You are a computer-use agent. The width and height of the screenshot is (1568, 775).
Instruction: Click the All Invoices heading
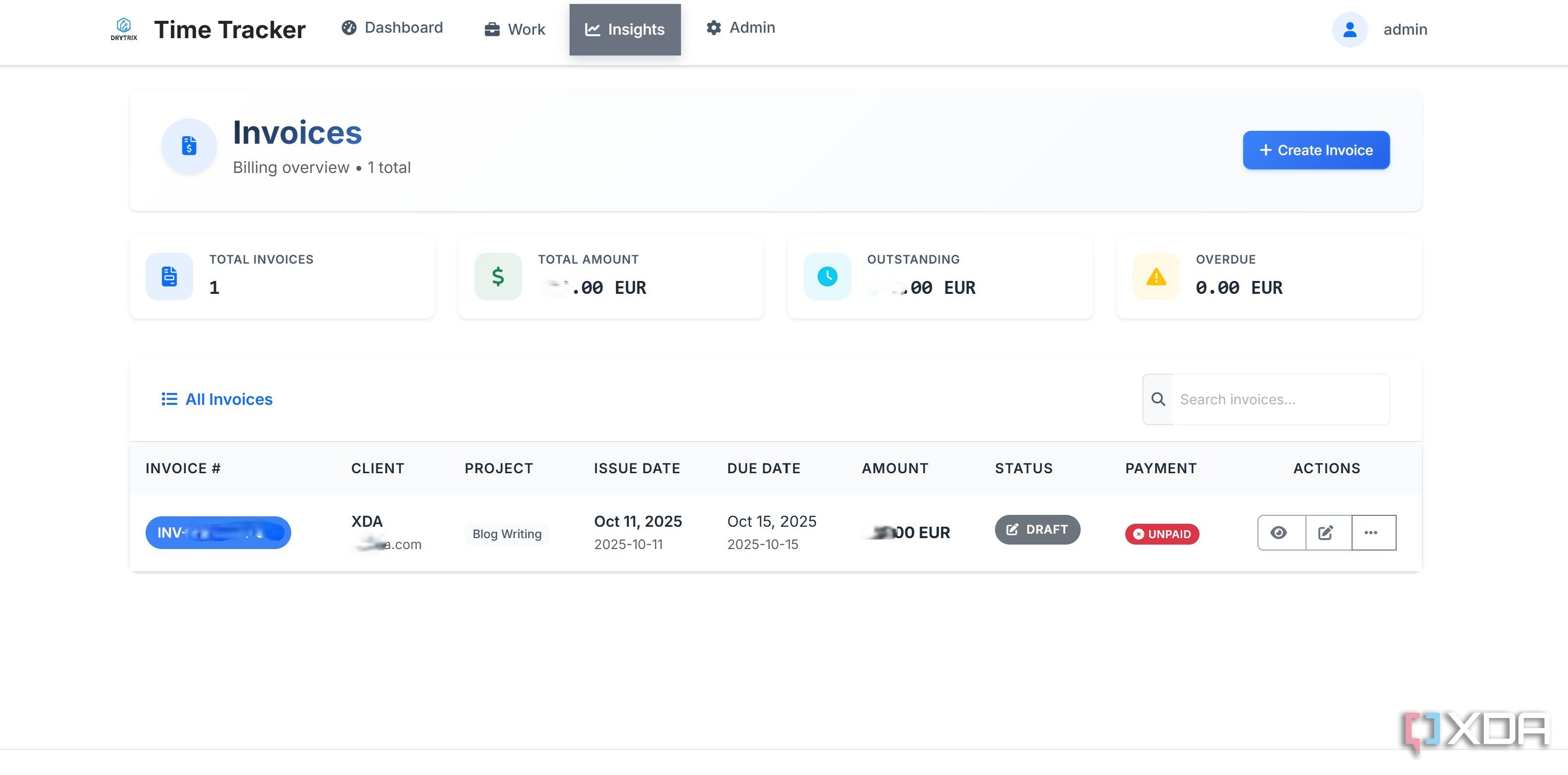[229, 399]
